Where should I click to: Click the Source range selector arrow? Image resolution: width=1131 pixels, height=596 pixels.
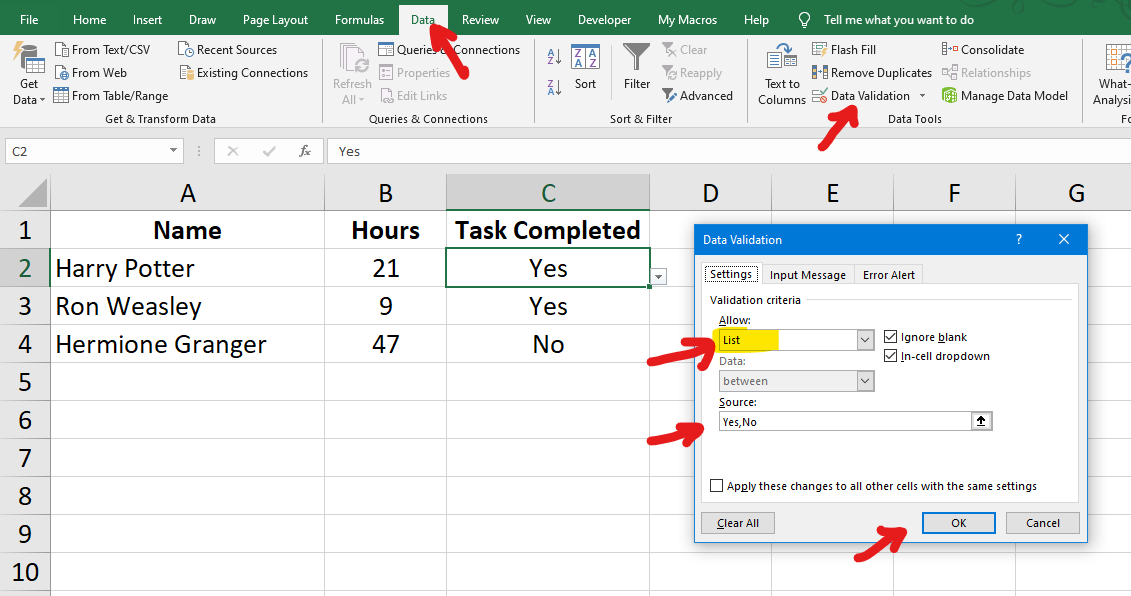coord(981,421)
